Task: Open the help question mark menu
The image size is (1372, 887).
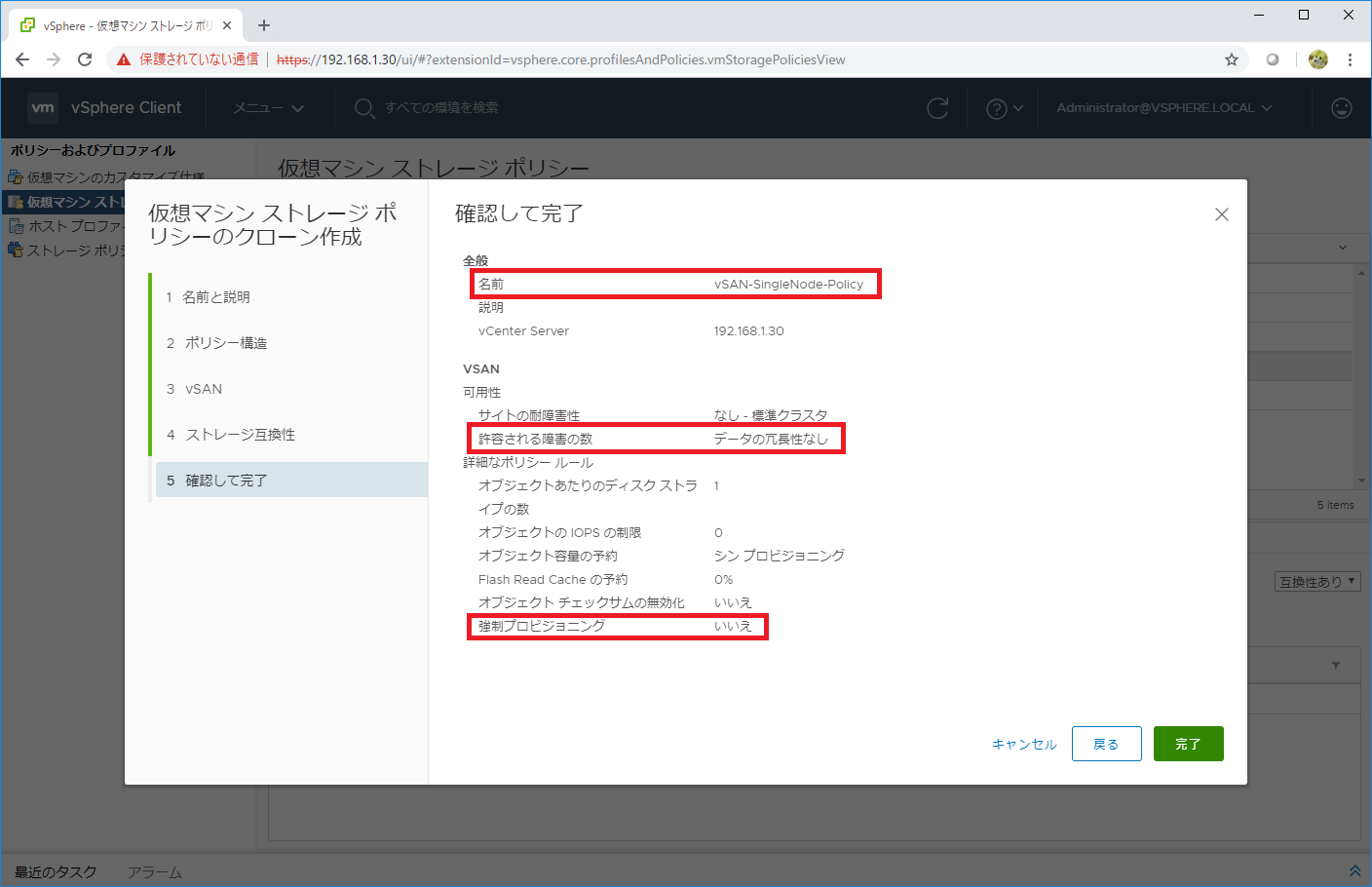Action: click(1005, 108)
